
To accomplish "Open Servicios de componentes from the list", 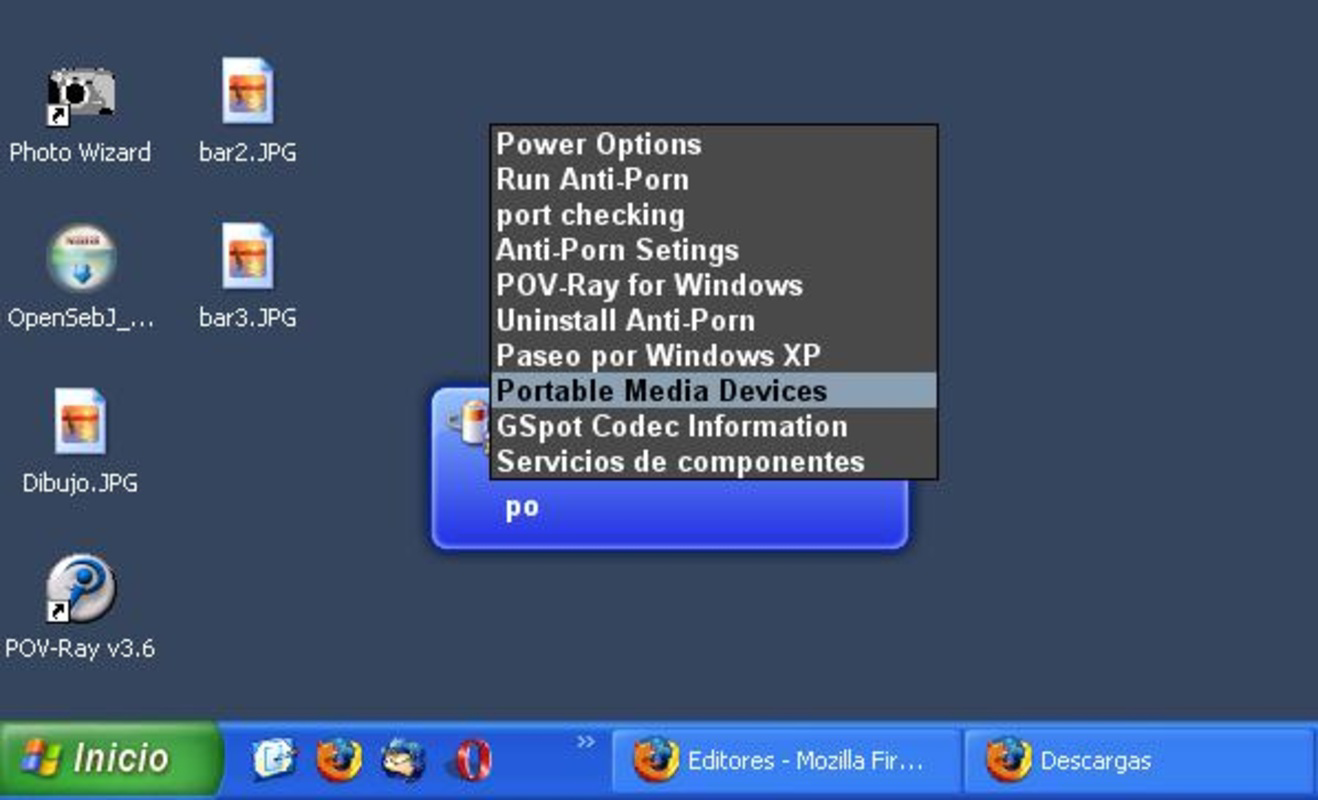I will [681, 461].
